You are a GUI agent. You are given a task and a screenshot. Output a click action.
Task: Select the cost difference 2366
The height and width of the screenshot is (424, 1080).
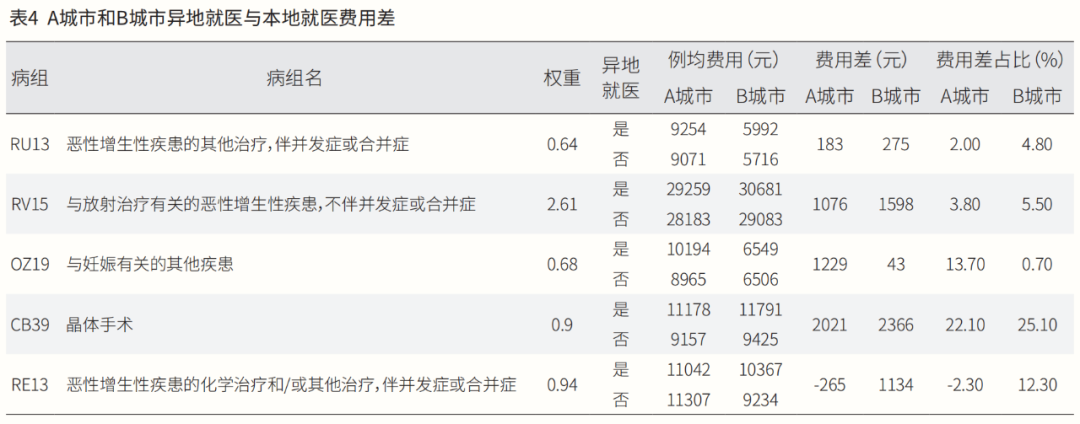895,324
